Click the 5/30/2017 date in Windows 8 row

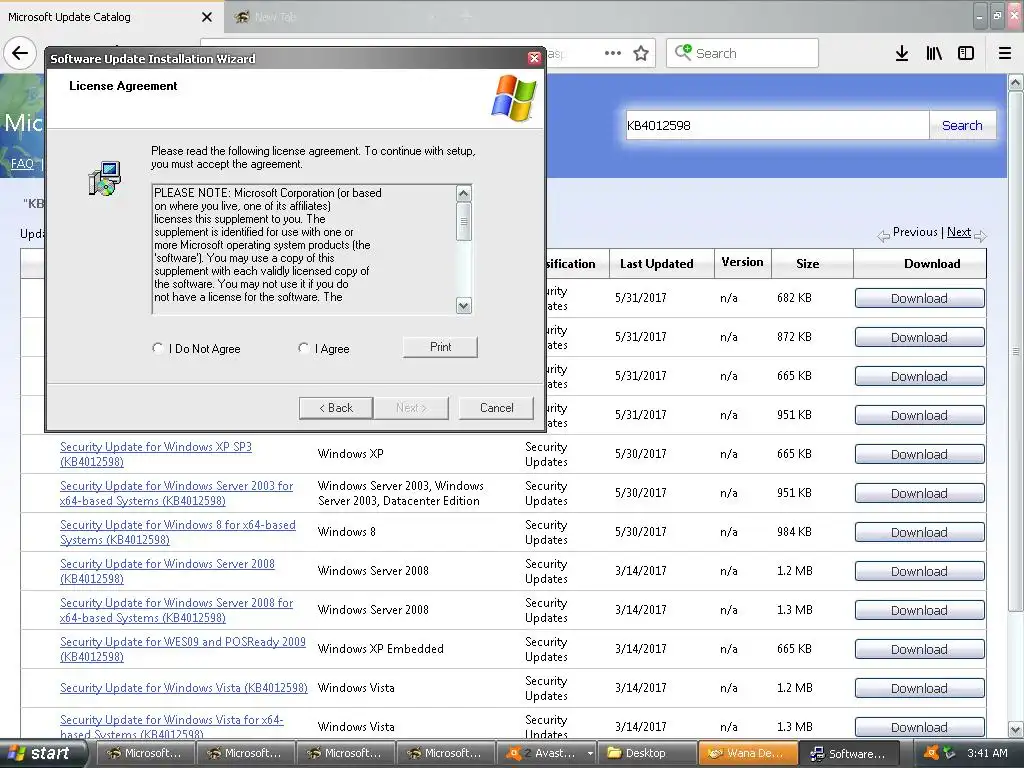[641, 532]
